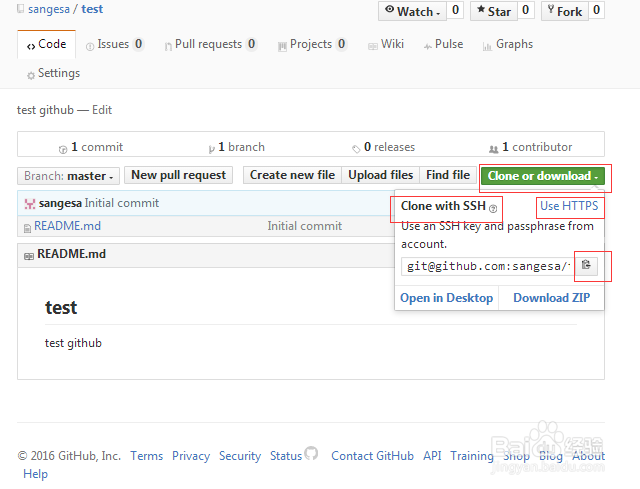Screen dimensions: 640x489
Task: Click New pull request button
Action: click(x=178, y=175)
